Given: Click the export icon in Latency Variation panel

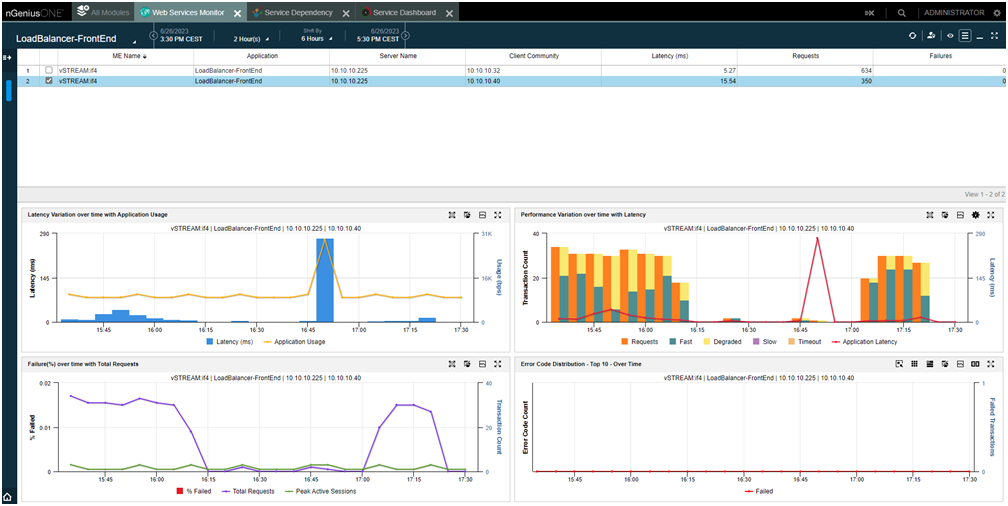Looking at the screenshot, I should click(467, 215).
